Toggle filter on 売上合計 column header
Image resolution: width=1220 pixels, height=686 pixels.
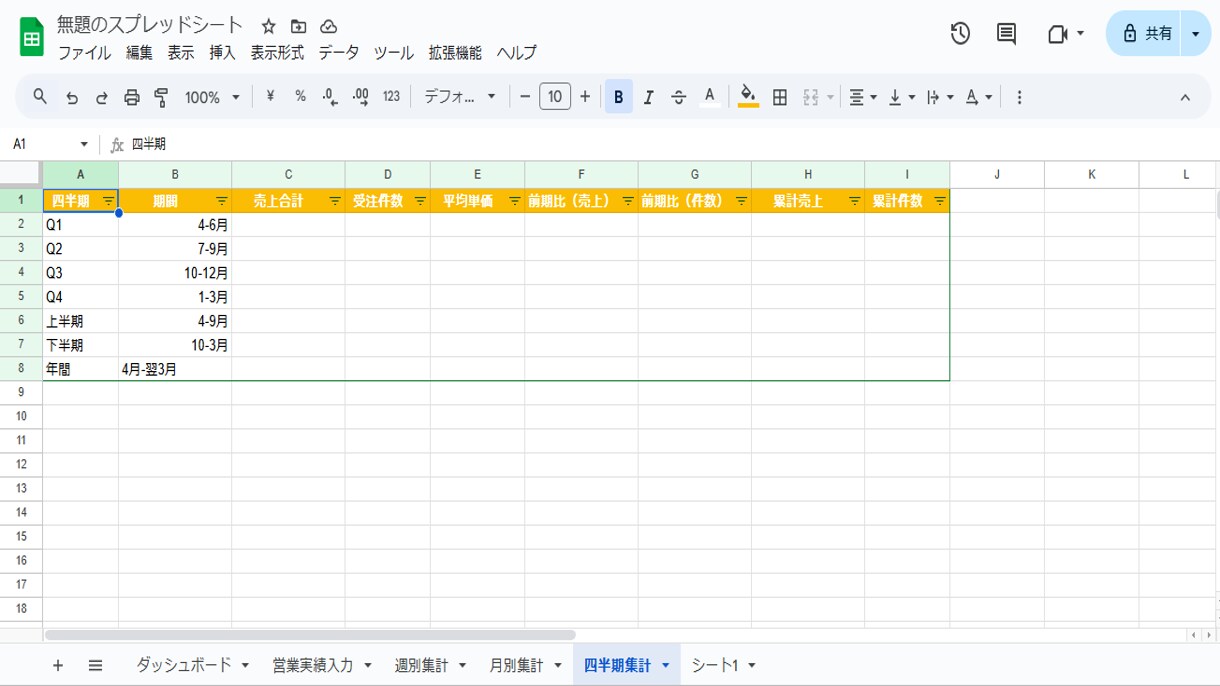pyautogui.click(x=335, y=201)
